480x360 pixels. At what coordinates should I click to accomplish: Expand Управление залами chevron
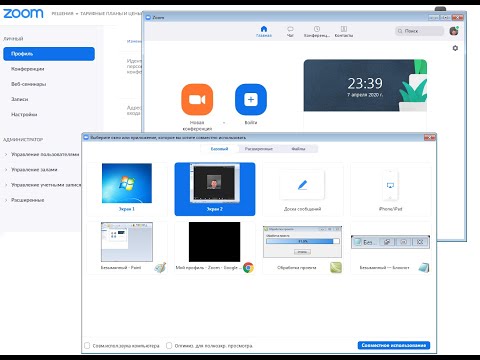pos(6,170)
